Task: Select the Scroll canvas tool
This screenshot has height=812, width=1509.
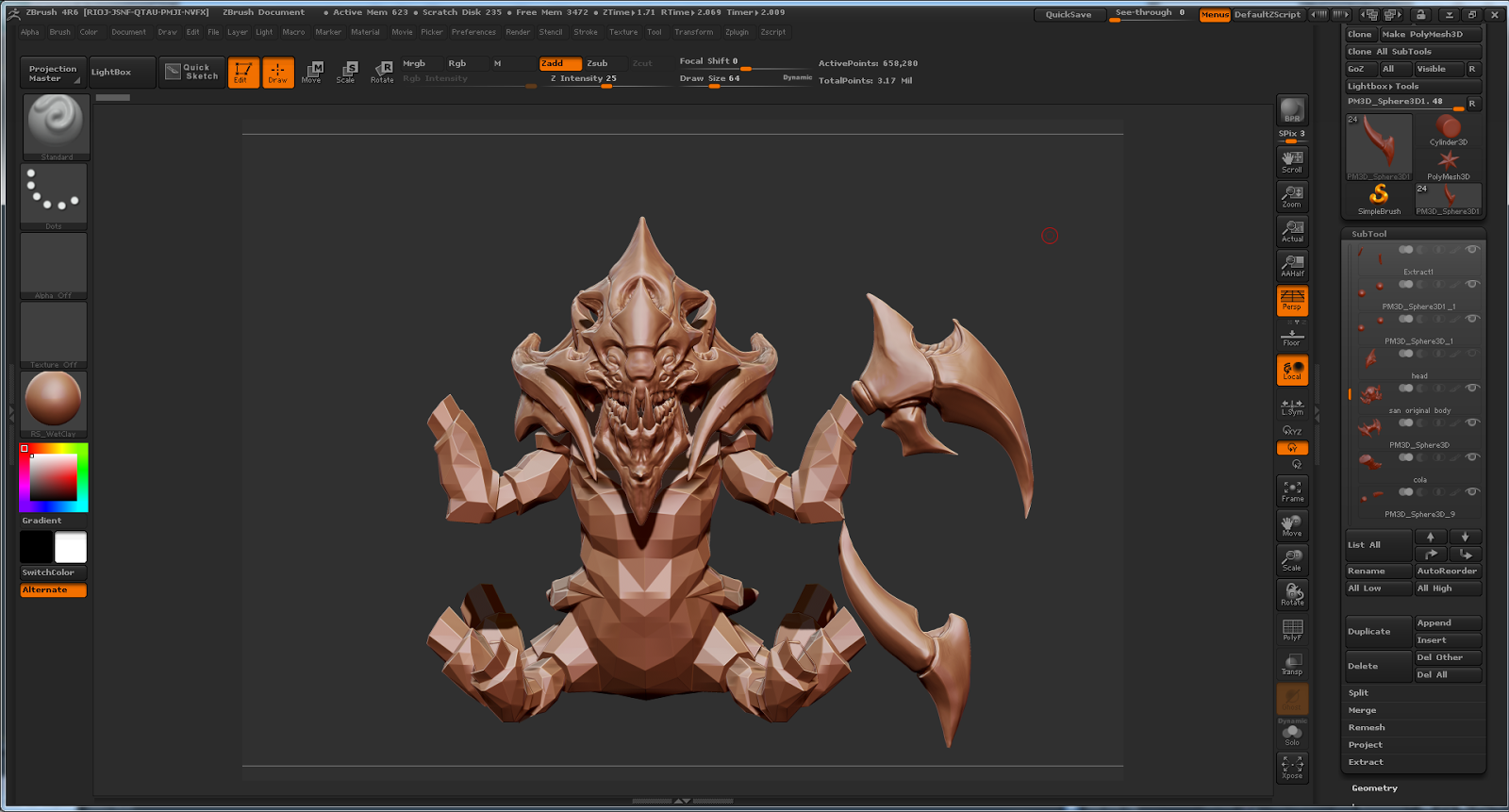Action: pyautogui.click(x=1292, y=161)
